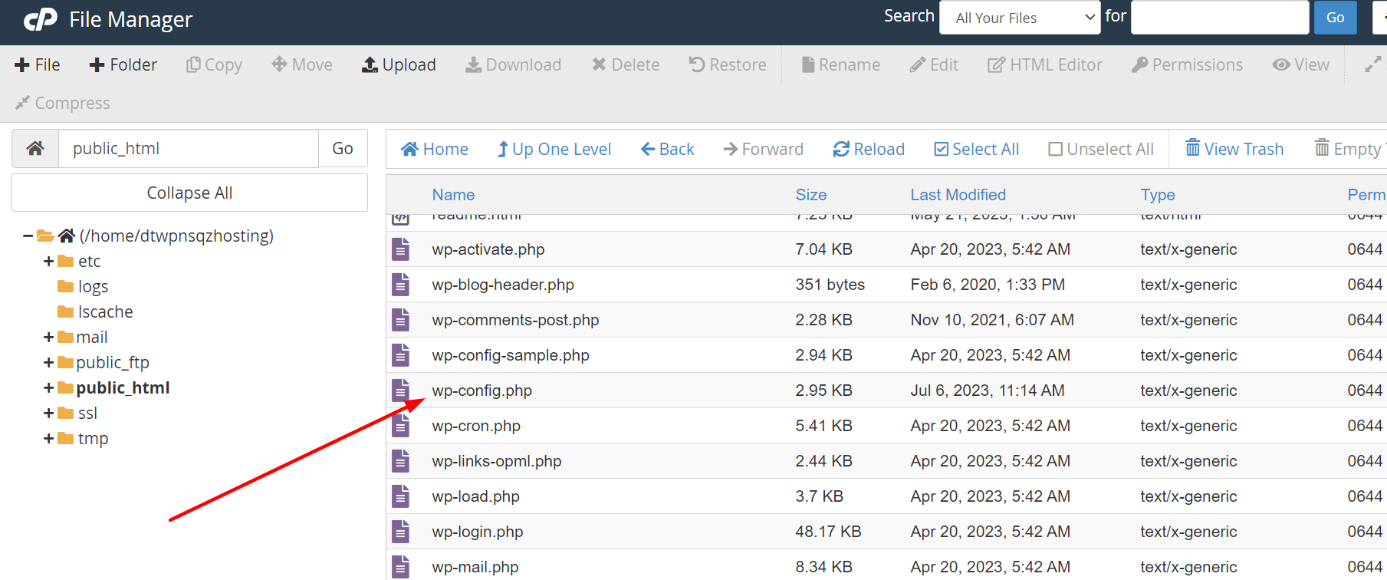Open the All Your Files search dropdown

coord(1019,17)
